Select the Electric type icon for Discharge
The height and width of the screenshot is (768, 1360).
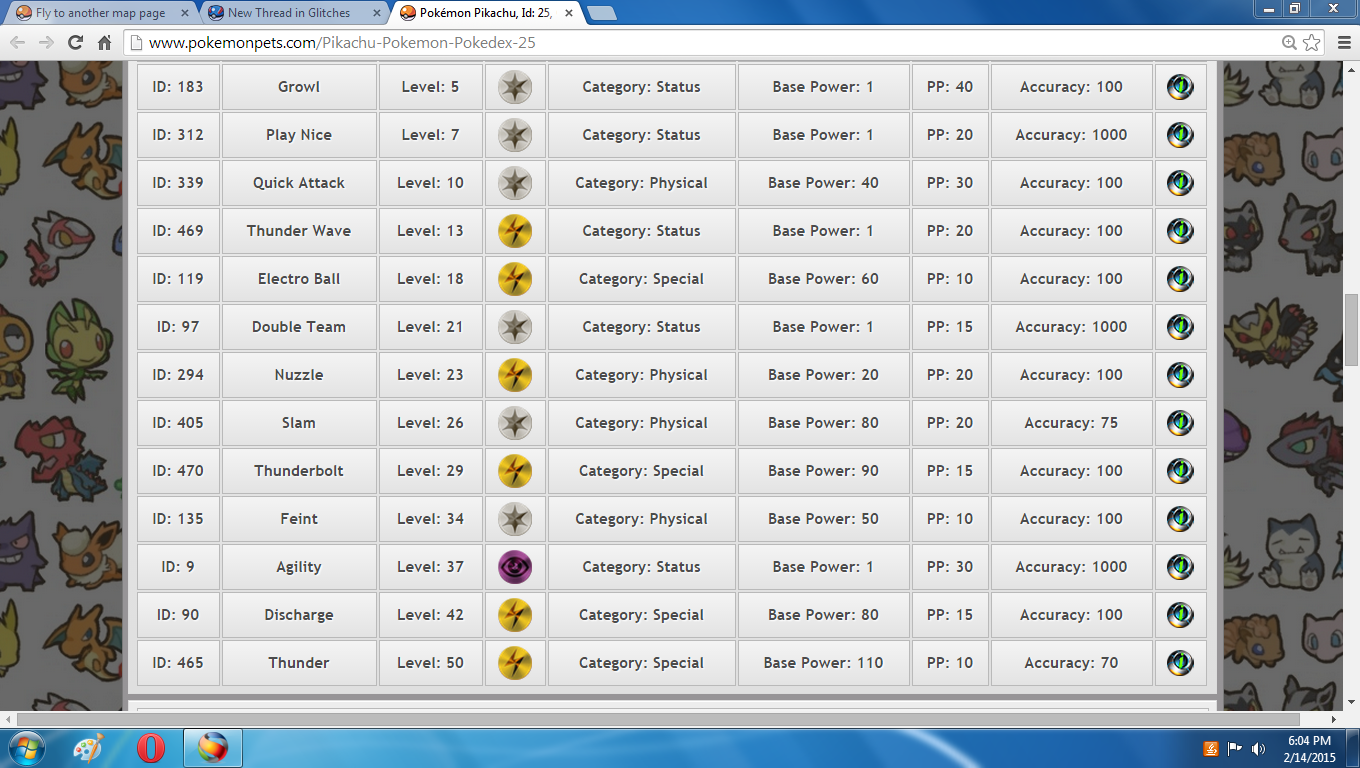[515, 615]
